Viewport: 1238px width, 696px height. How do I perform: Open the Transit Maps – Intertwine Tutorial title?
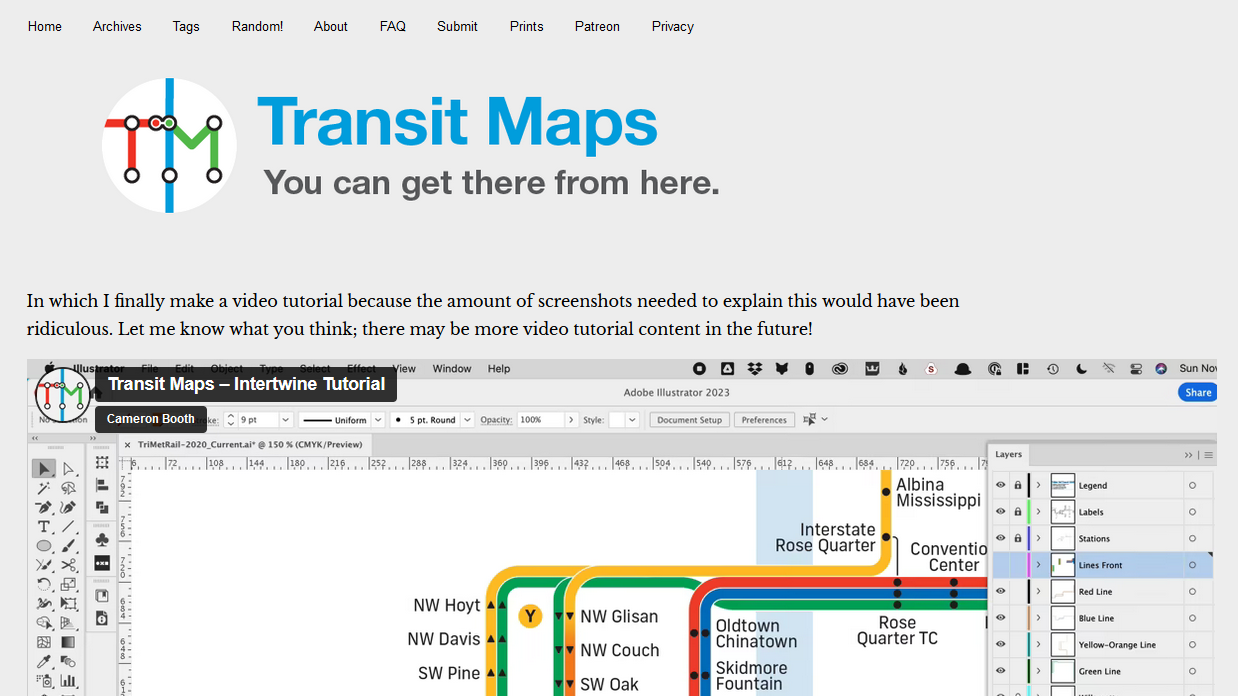coord(246,384)
